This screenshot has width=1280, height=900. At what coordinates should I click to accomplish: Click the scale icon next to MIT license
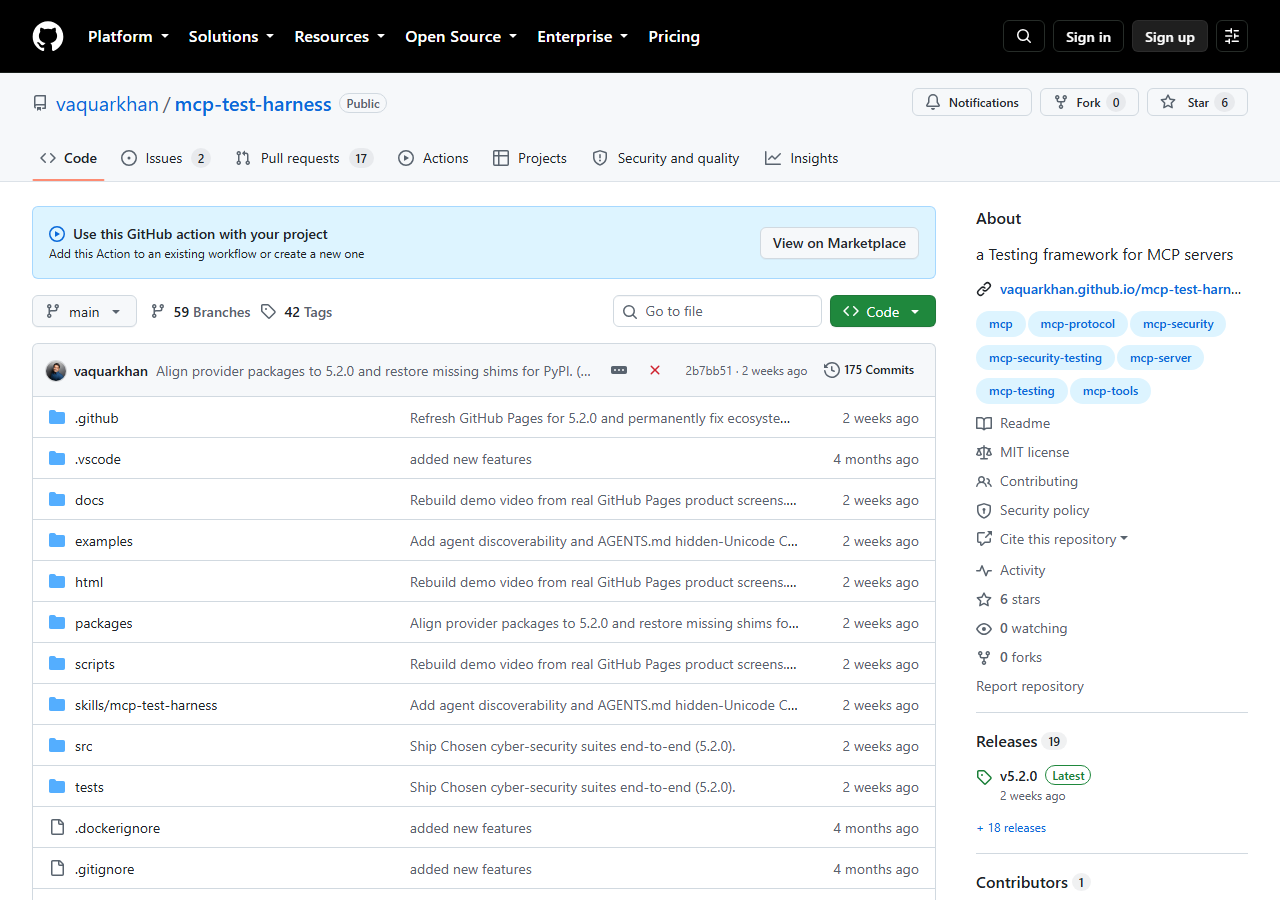984,453
